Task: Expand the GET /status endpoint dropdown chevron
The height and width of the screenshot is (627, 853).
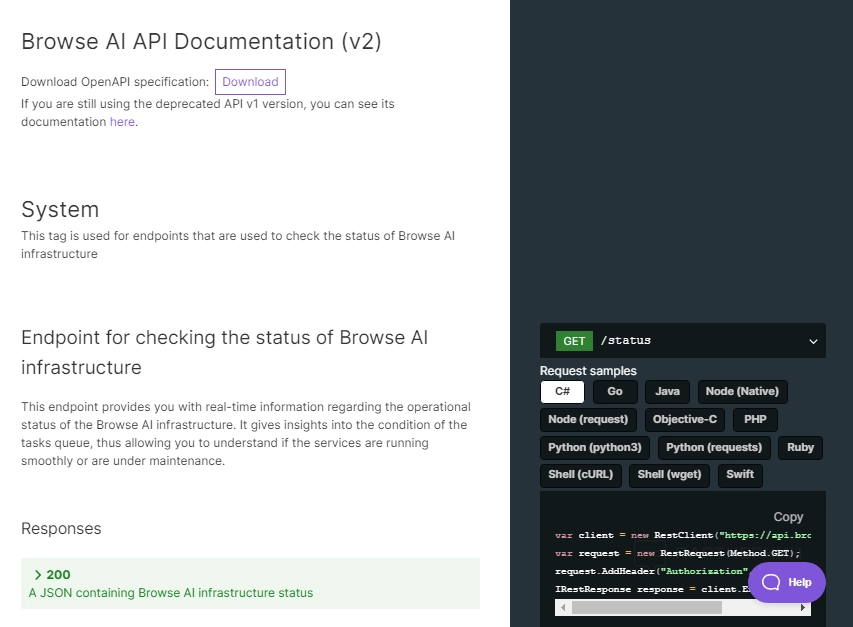Action: tap(813, 342)
